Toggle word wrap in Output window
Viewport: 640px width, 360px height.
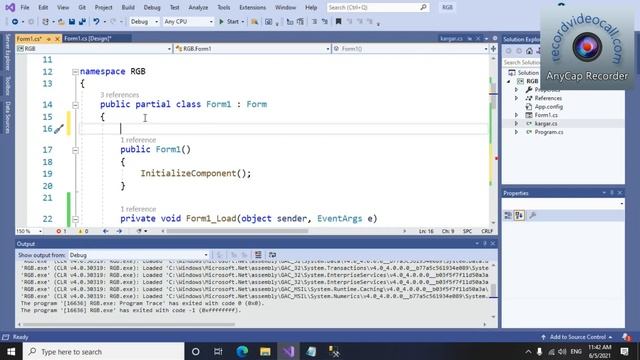[272, 255]
